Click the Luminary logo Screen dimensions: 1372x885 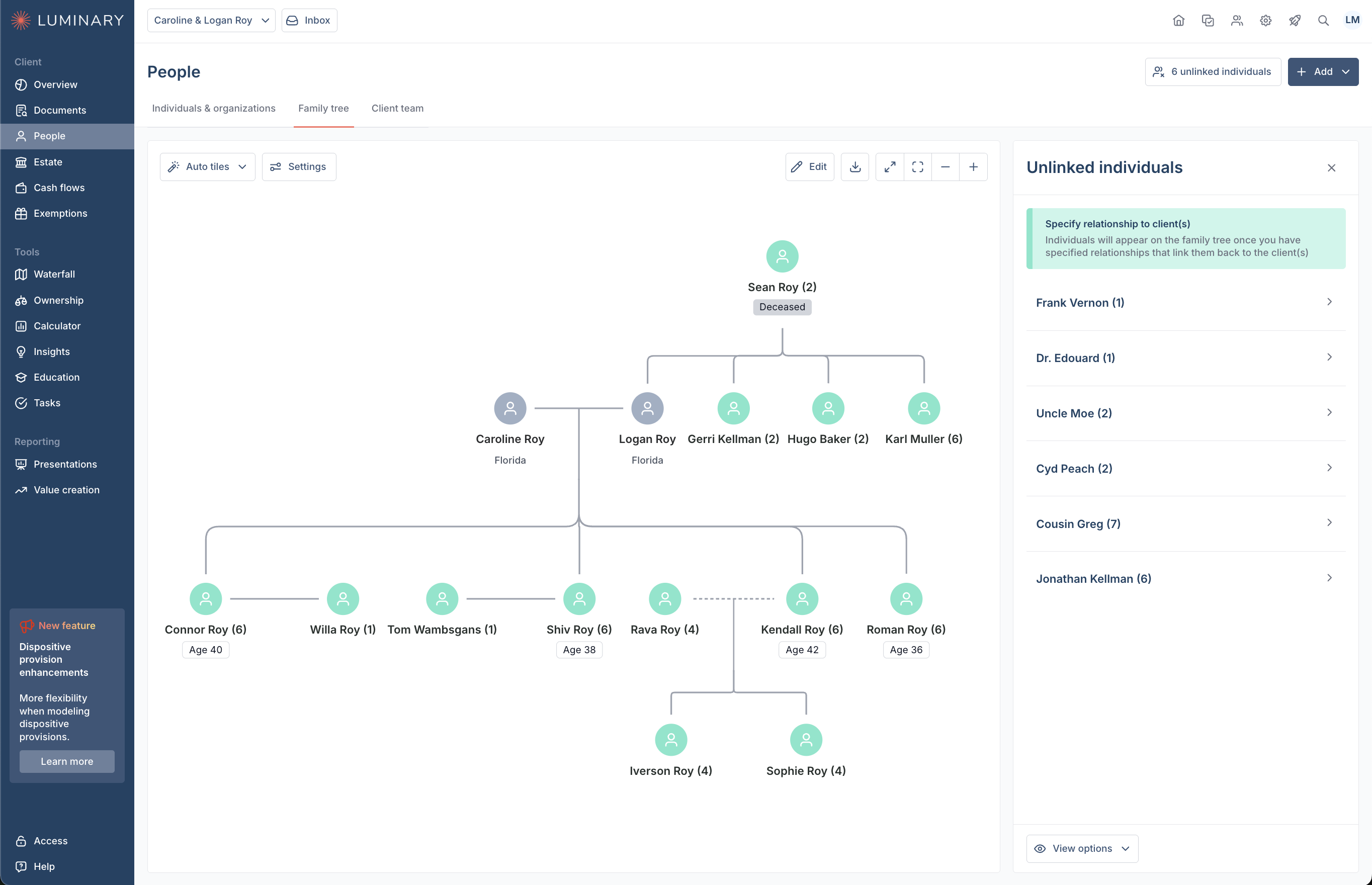[67, 20]
